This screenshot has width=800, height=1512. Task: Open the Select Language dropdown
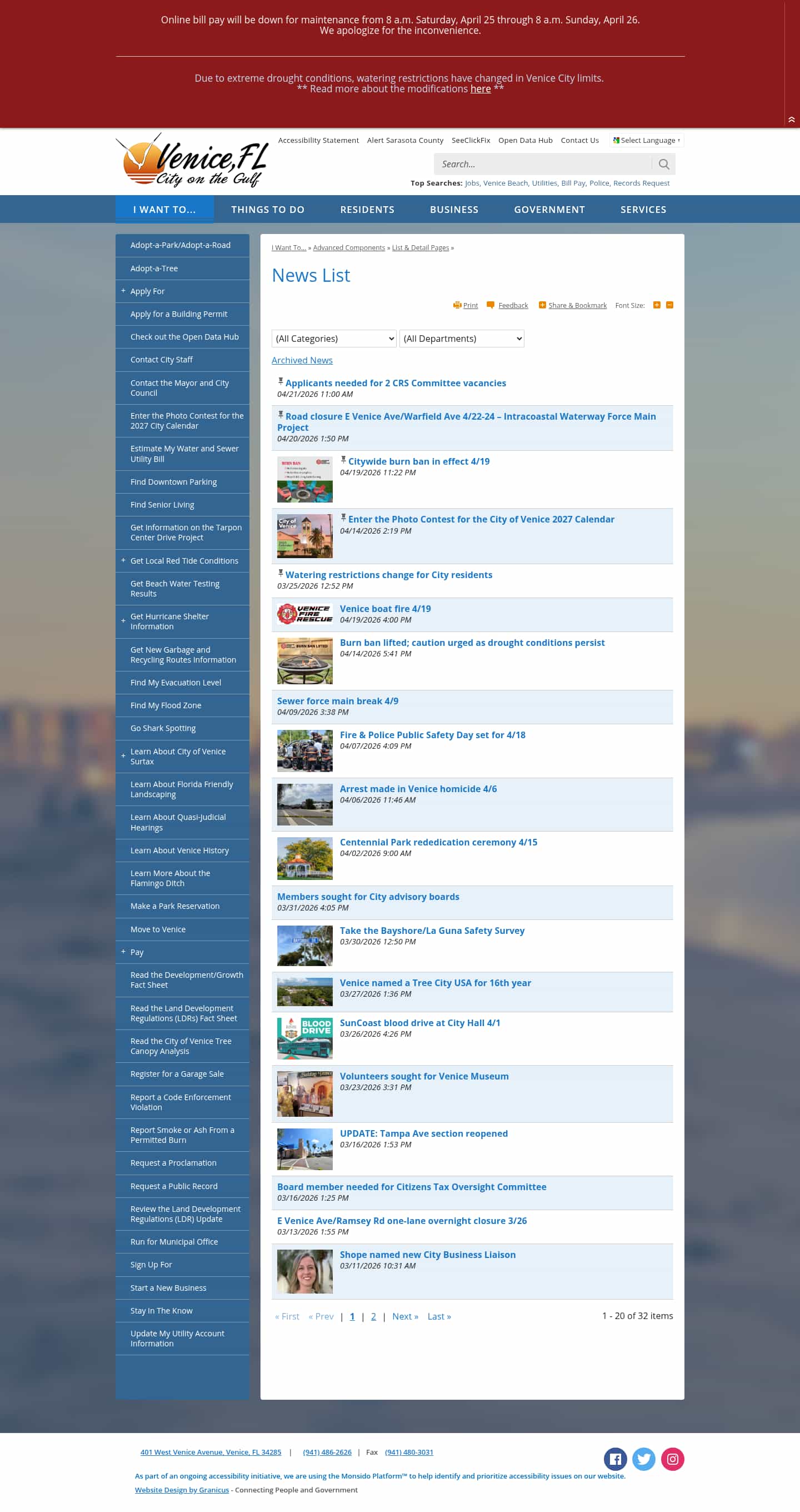coord(646,140)
